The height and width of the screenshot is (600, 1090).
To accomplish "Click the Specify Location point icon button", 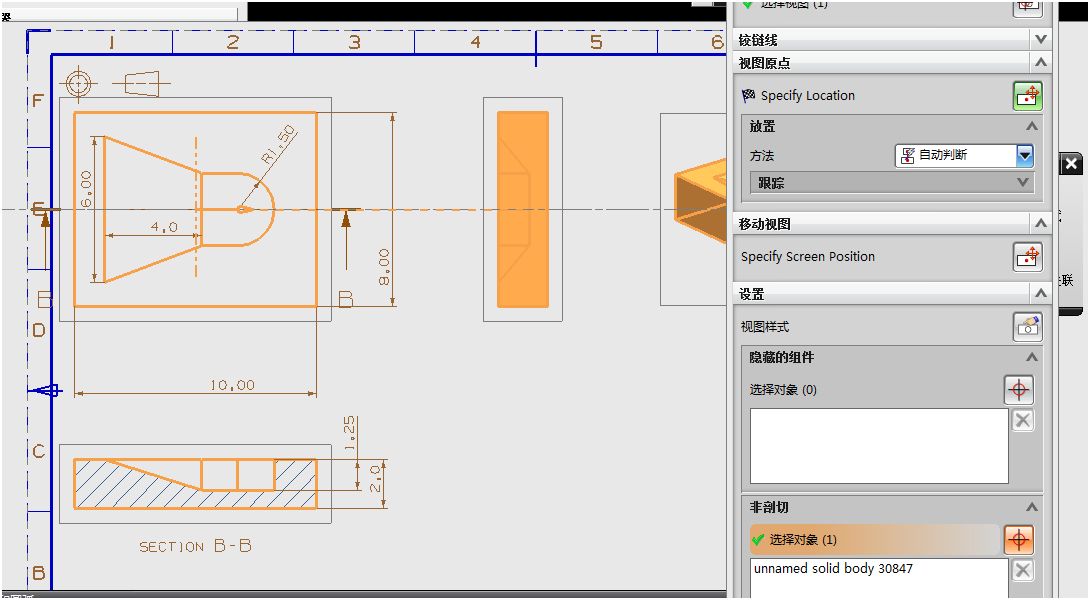I will (x=1027, y=96).
